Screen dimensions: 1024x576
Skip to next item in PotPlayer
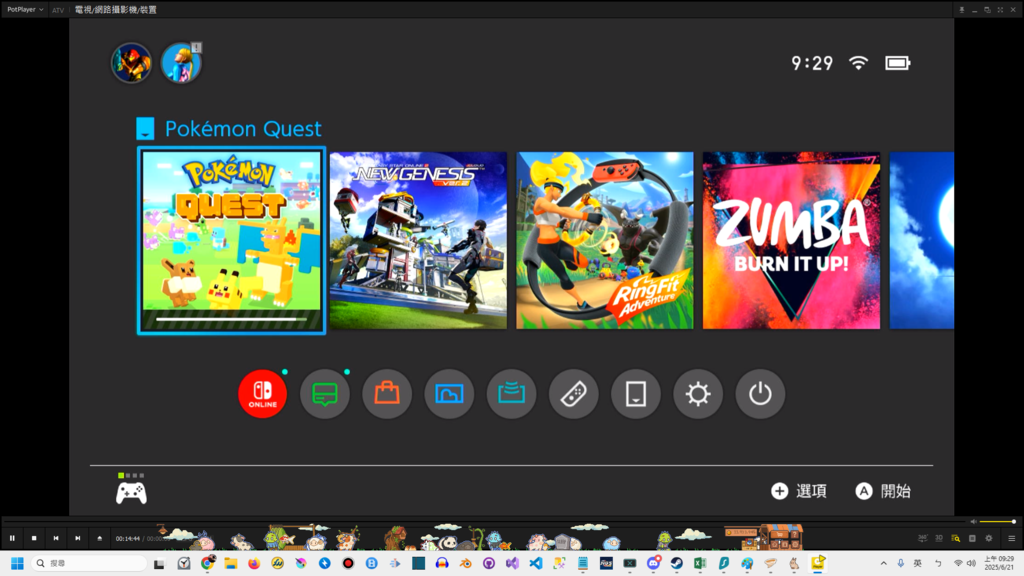tap(78, 538)
